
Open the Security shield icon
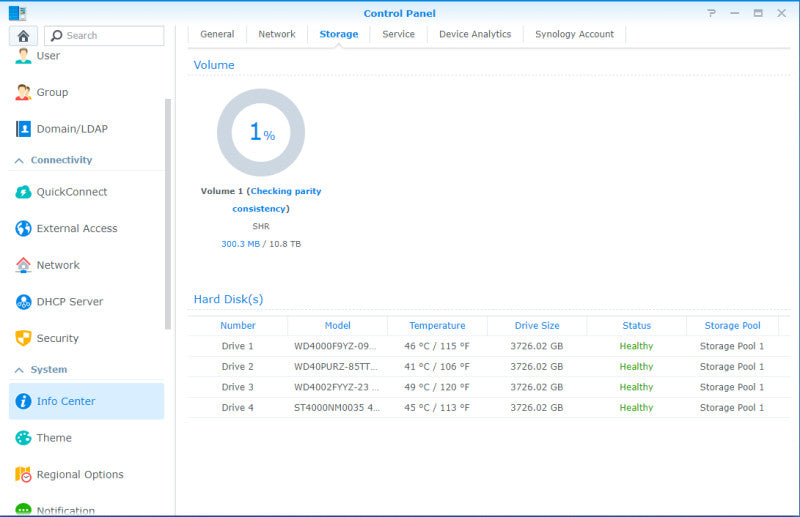(23, 338)
